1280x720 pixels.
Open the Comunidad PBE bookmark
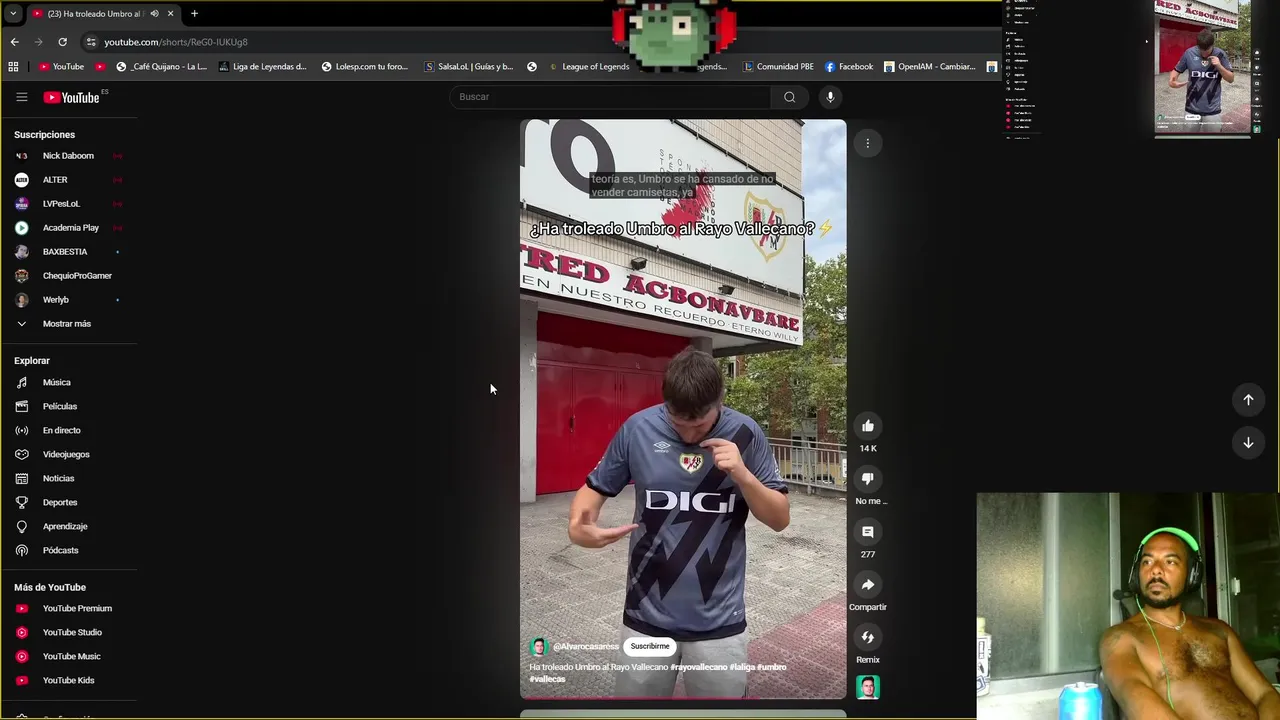pyautogui.click(x=778, y=67)
